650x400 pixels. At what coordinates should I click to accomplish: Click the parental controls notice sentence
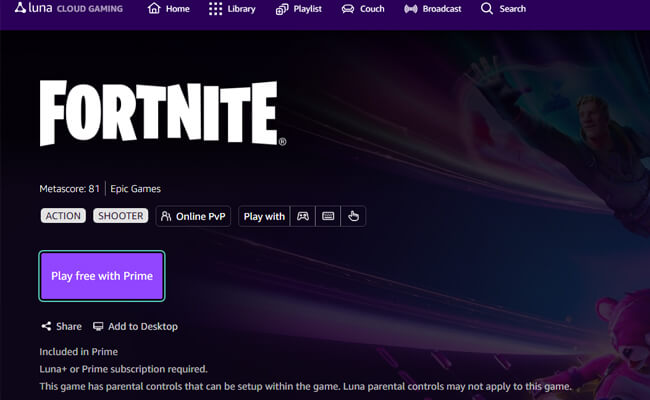point(306,387)
